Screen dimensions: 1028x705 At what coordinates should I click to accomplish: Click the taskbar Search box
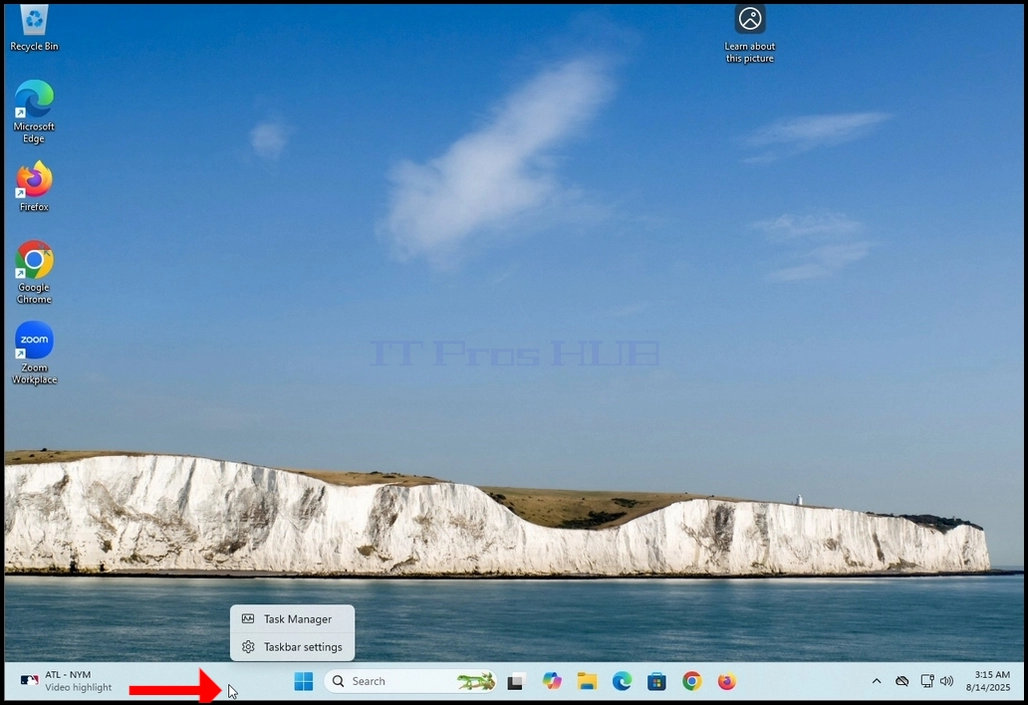tap(410, 681)
